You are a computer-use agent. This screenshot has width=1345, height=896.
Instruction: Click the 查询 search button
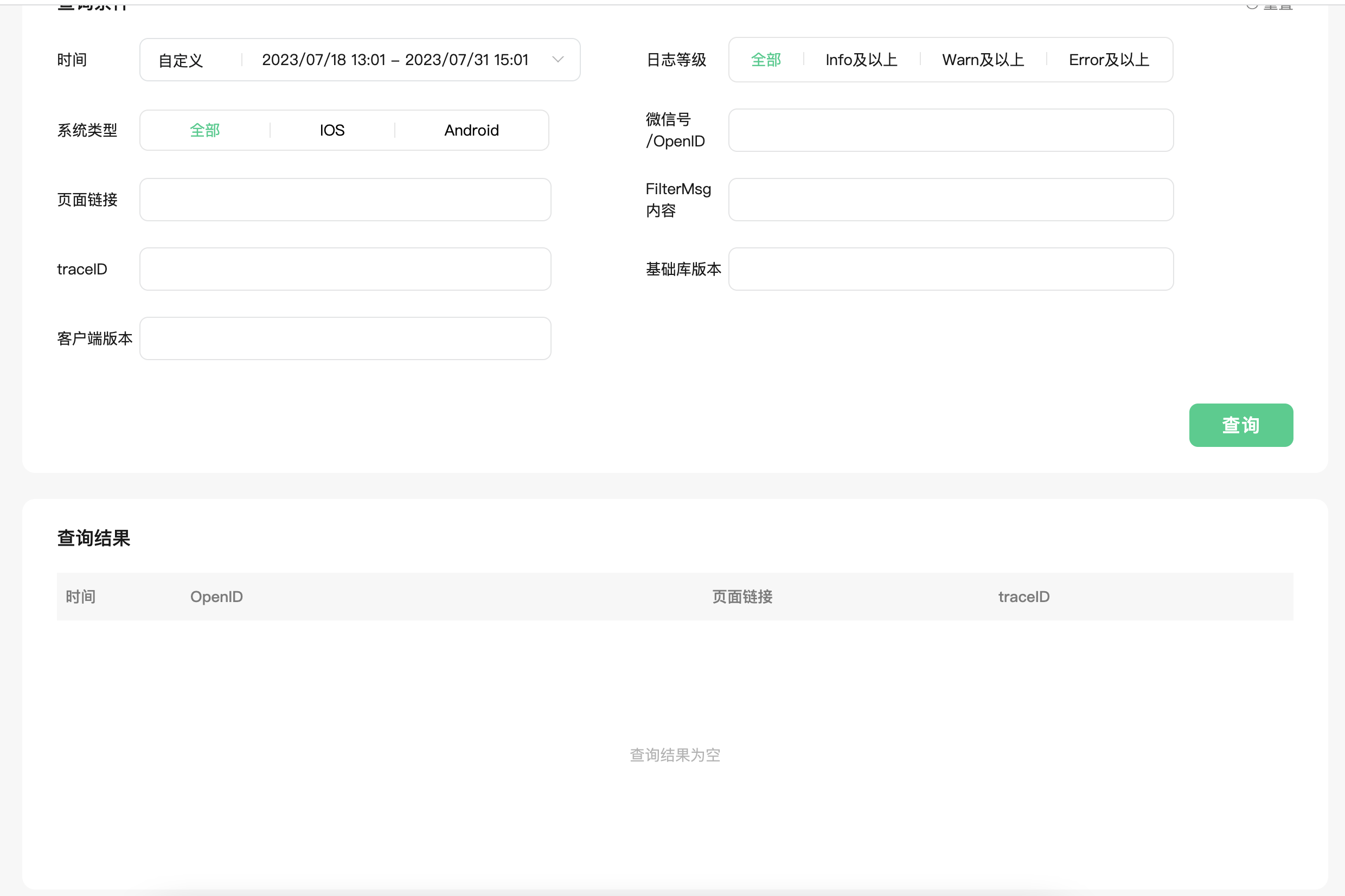(x=1240, y=425)
